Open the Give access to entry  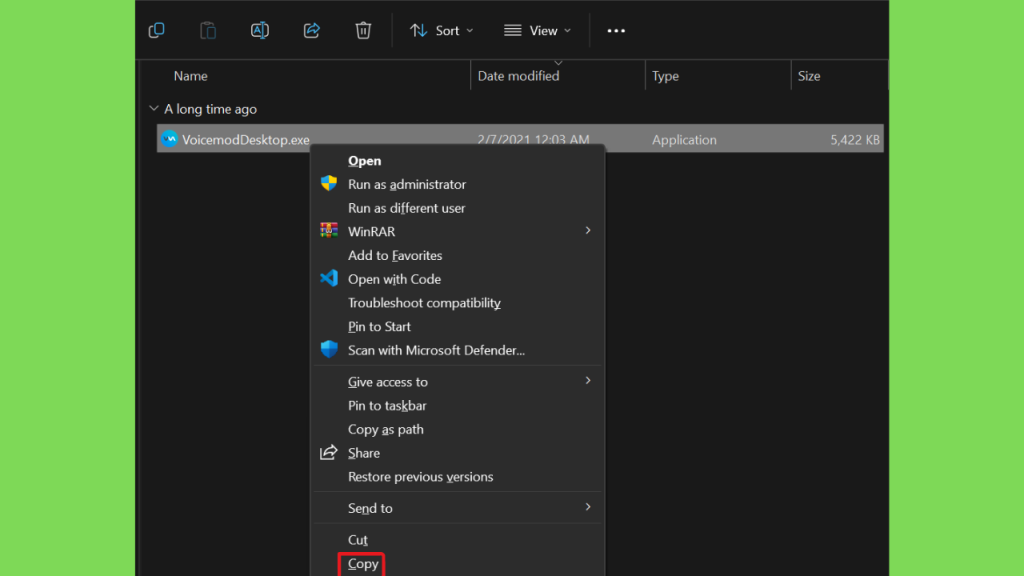coord(388,382)
